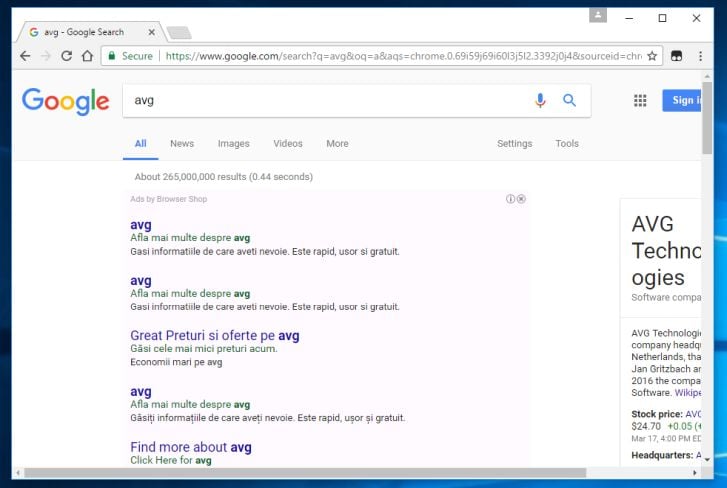Close the Browser Shop ads with the X icon
Viewport: 727px width, 488px height.
(x=521, y=199)
